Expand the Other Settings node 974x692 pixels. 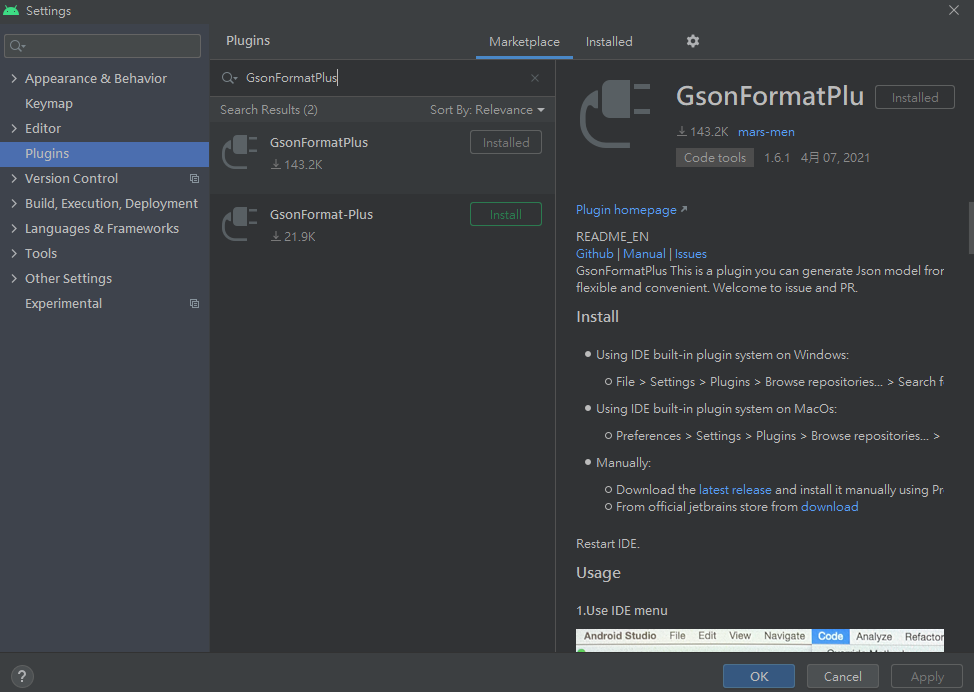coord(14,278)
